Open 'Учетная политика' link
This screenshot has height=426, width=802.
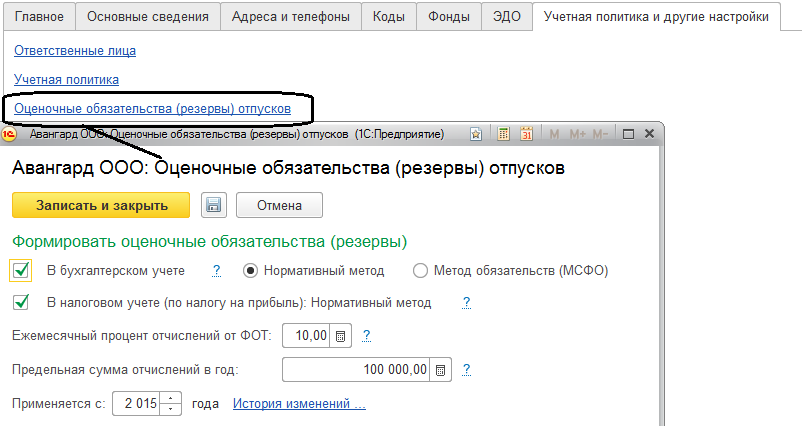(66, 79)
